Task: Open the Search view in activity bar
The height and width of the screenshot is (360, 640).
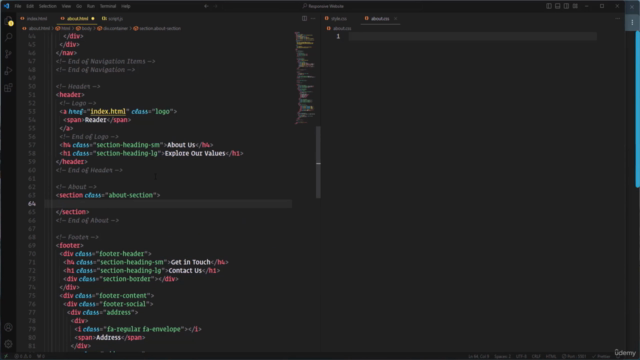Action: pos(9,37)
